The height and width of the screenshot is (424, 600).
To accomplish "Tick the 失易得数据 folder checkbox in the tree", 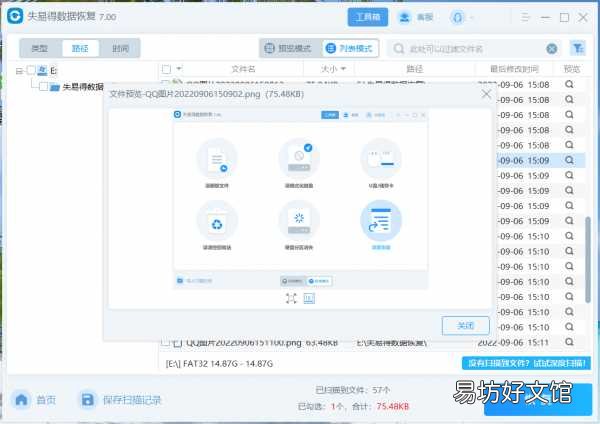I will point(44,86).
